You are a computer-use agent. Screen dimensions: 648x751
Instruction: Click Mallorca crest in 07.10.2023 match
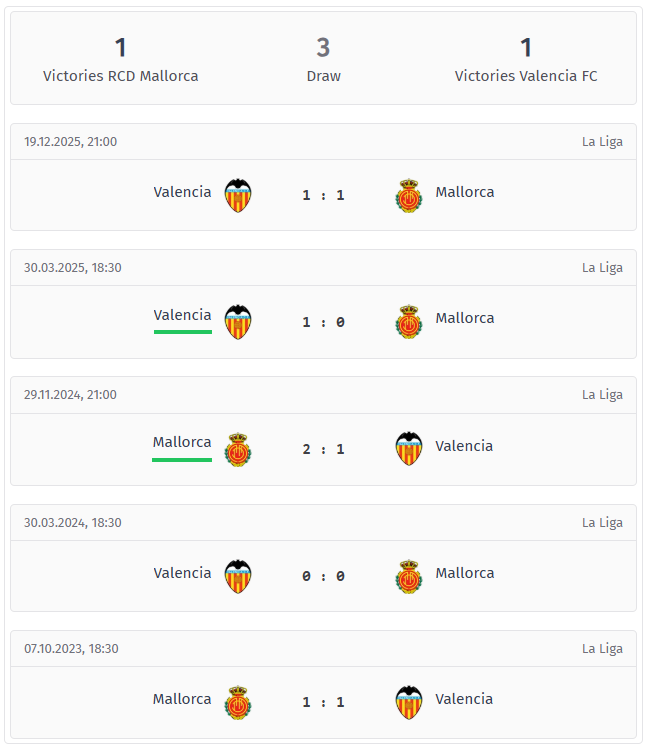(x=238, y=702)
